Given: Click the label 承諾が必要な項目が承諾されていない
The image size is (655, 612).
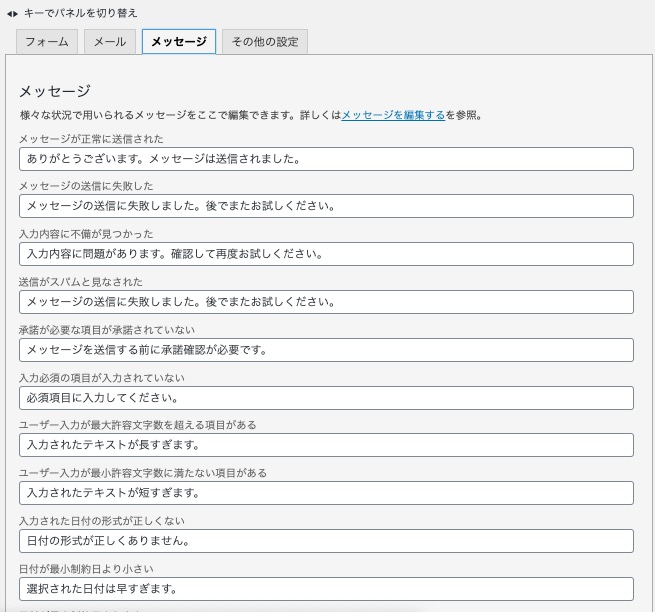Looking at the screenshot, I should click(107, 330).
